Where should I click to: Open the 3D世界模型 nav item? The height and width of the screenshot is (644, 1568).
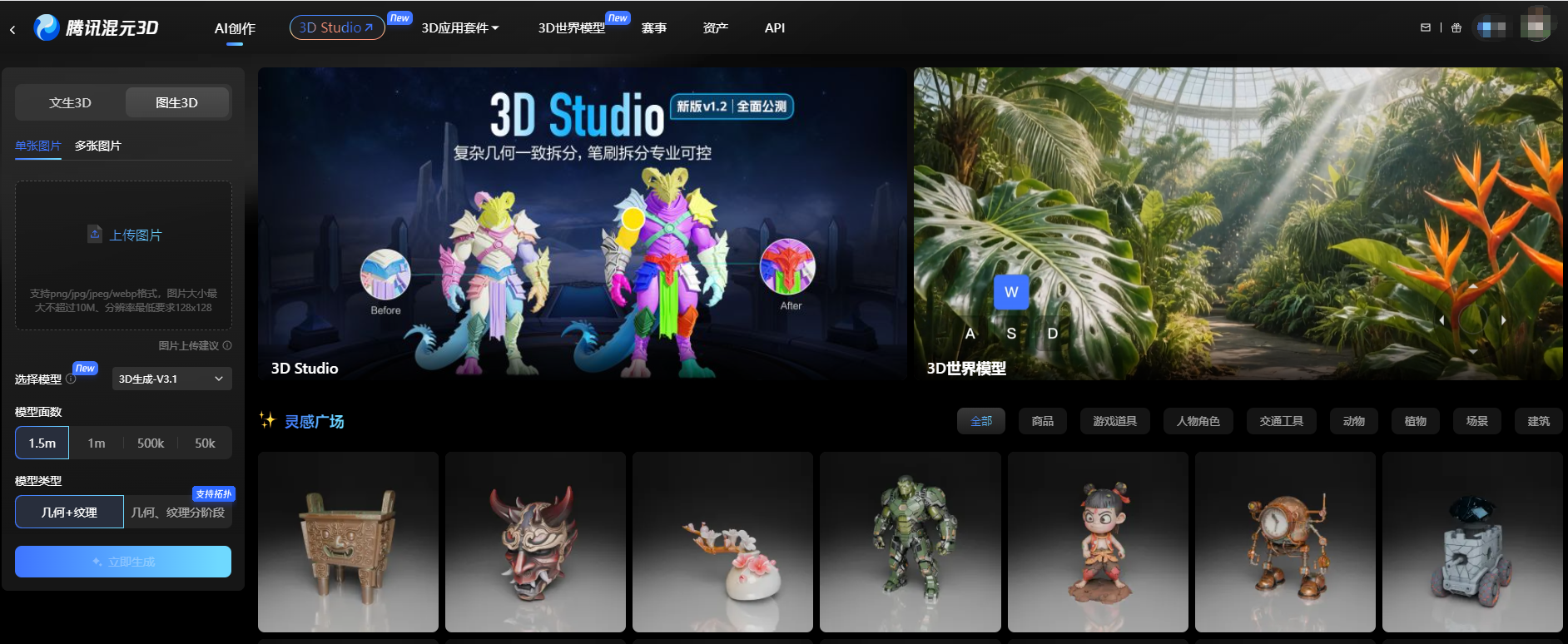572,28
